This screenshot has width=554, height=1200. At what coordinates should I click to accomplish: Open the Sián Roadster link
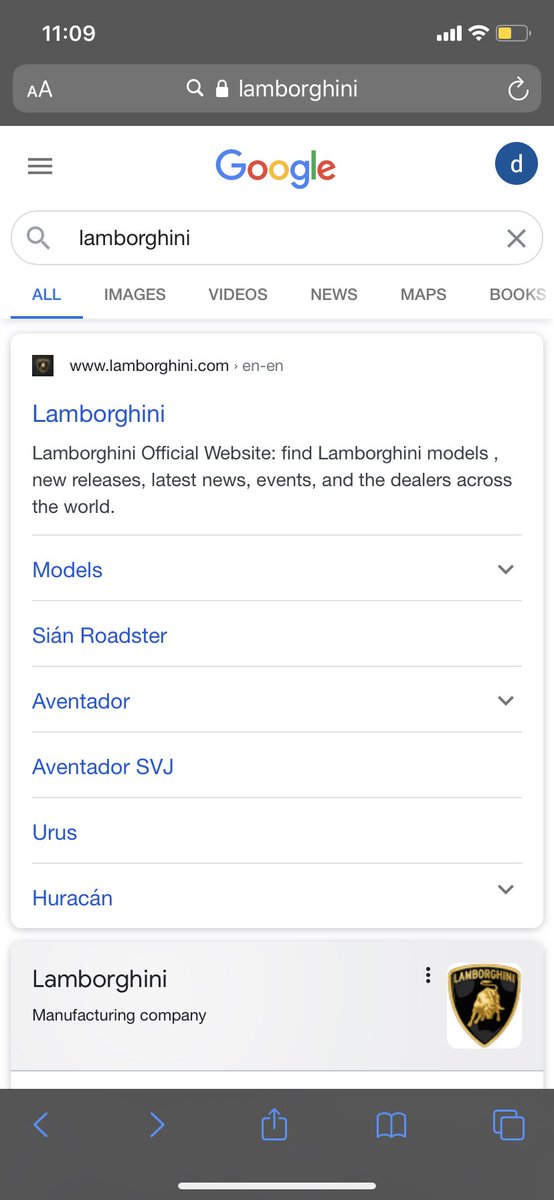pyautogui.click(x=100, y=636)
